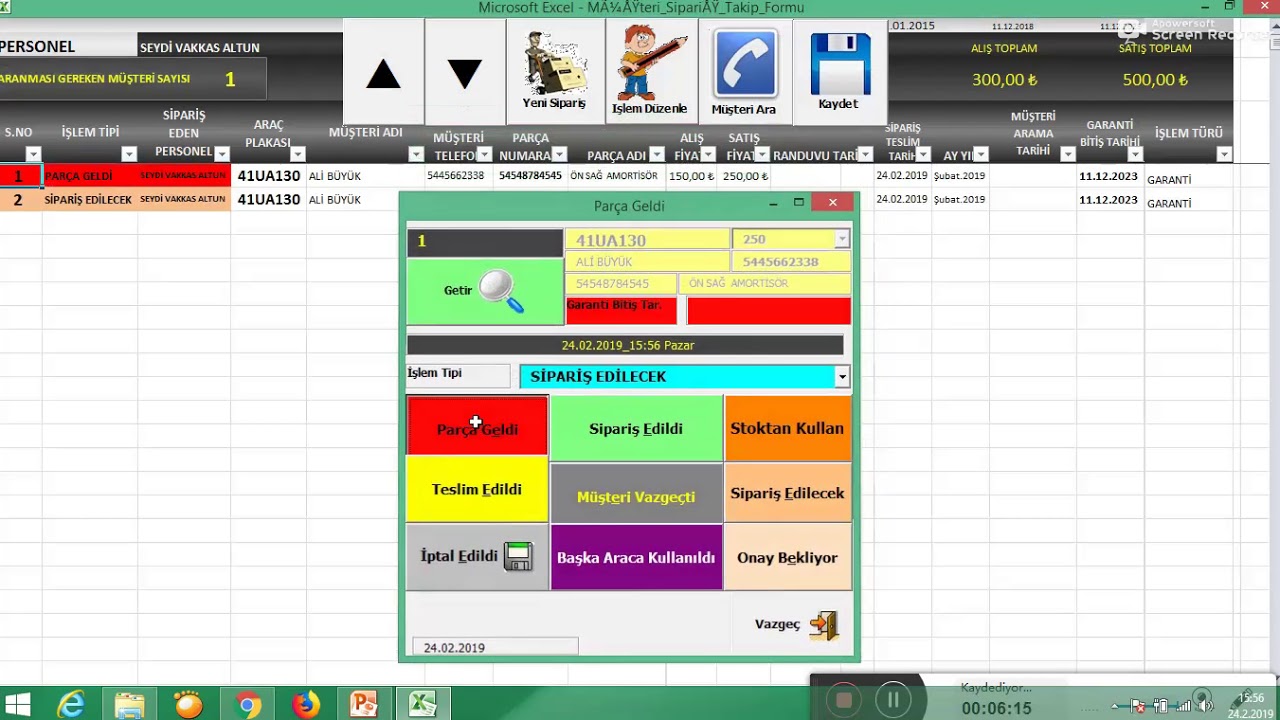
Task: Click the İşlem Düzenle edit icon
Action: click(x=650, y=71)
